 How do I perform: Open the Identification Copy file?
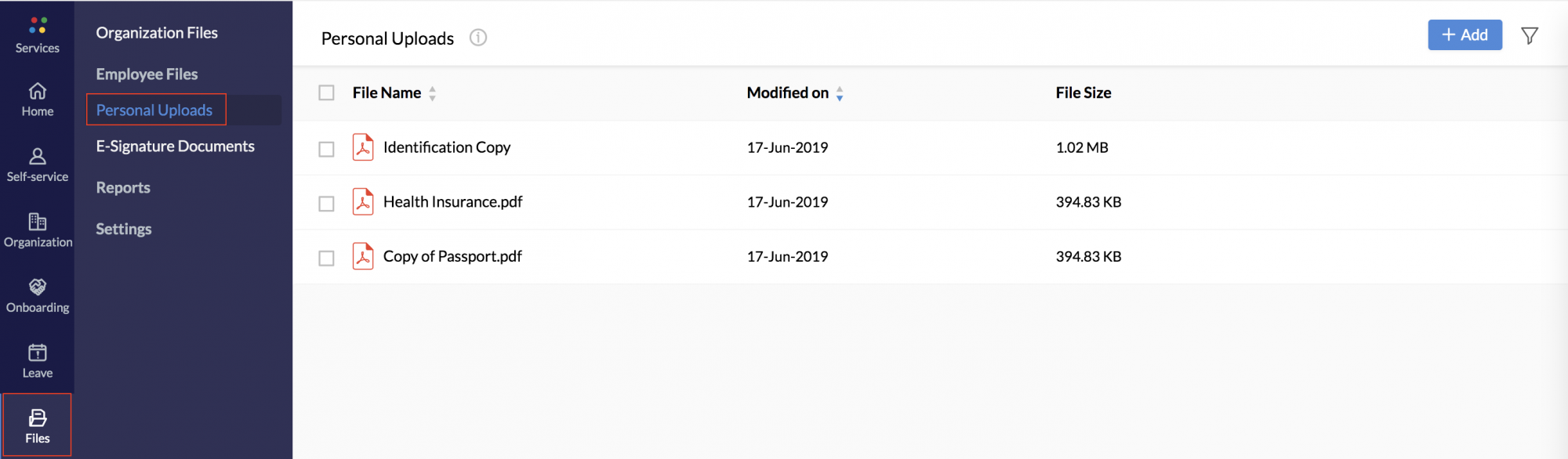point(447,147)
